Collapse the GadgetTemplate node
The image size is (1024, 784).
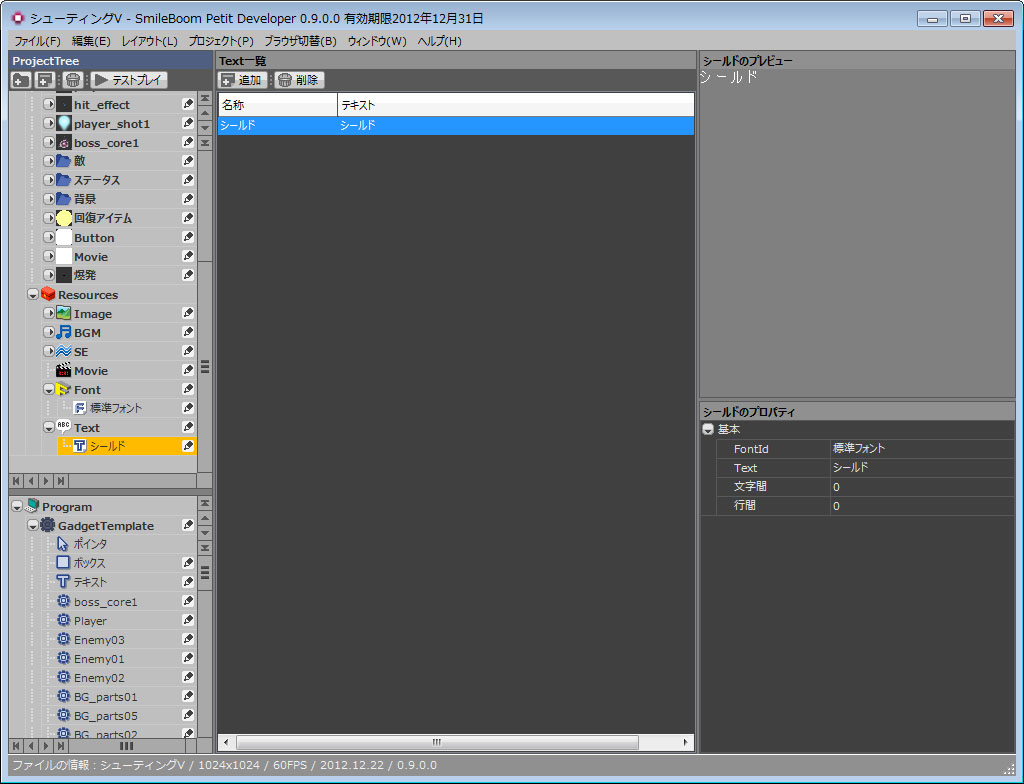[33, 526]
